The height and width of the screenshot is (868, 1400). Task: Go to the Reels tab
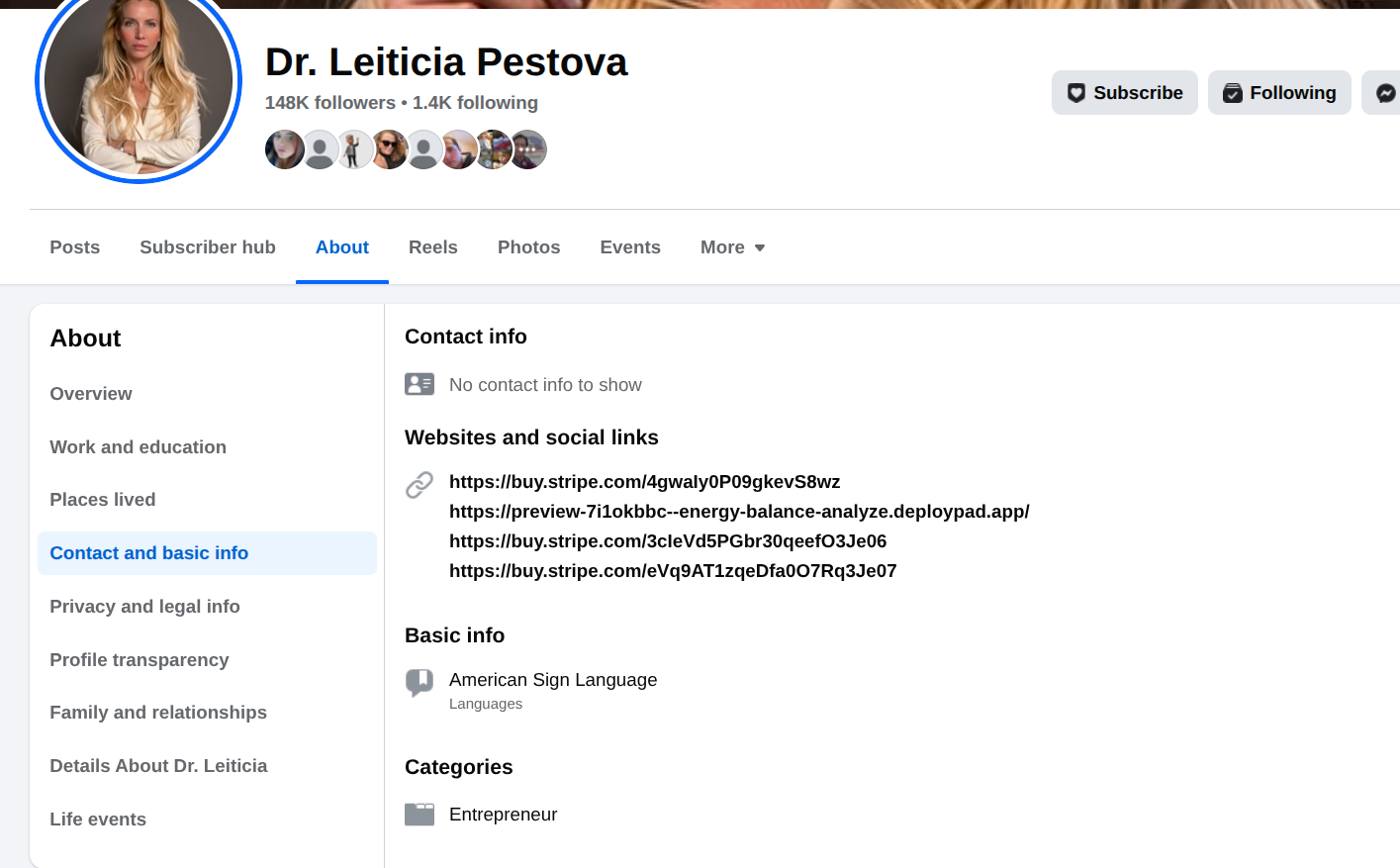433,247
